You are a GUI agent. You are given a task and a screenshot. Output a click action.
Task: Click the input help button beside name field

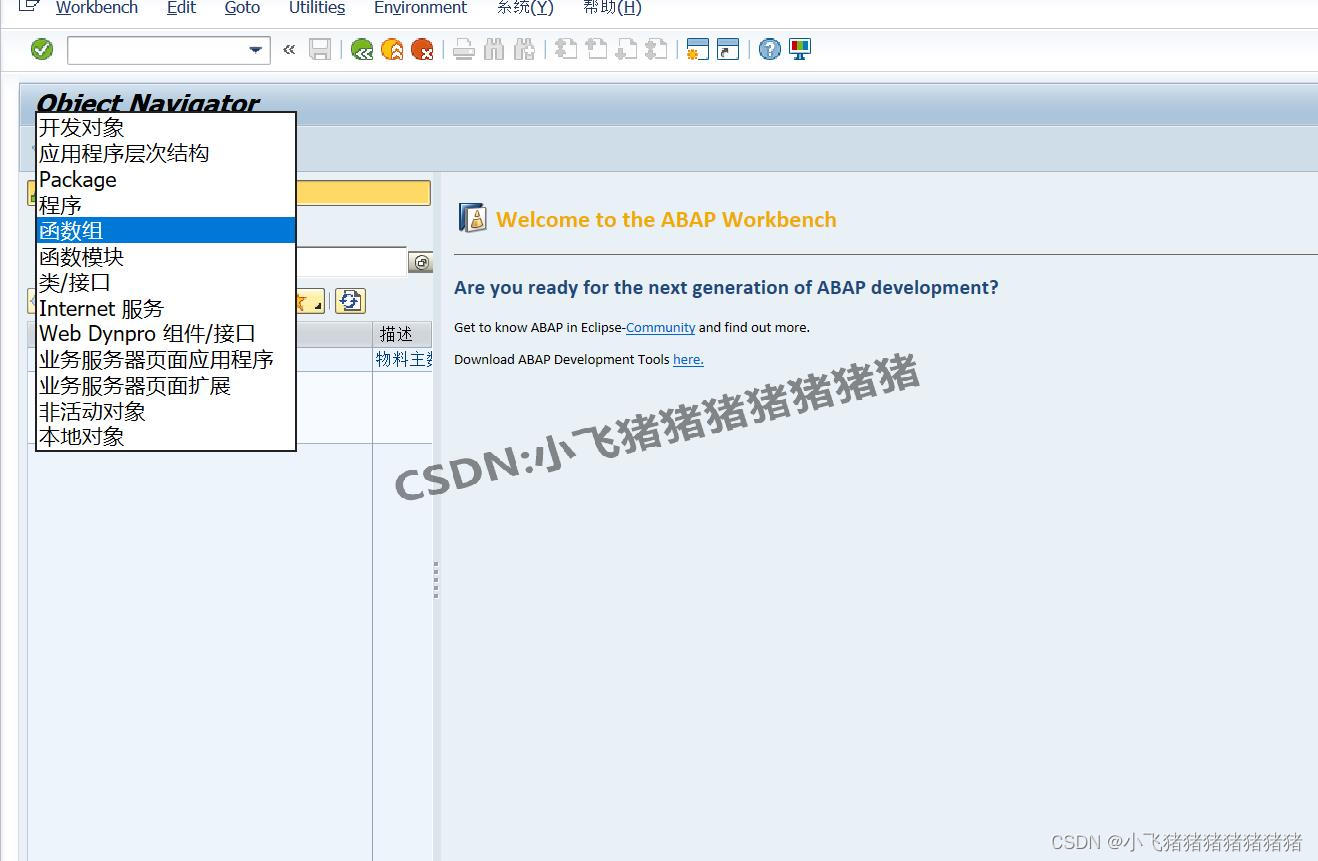pos(421,262)
